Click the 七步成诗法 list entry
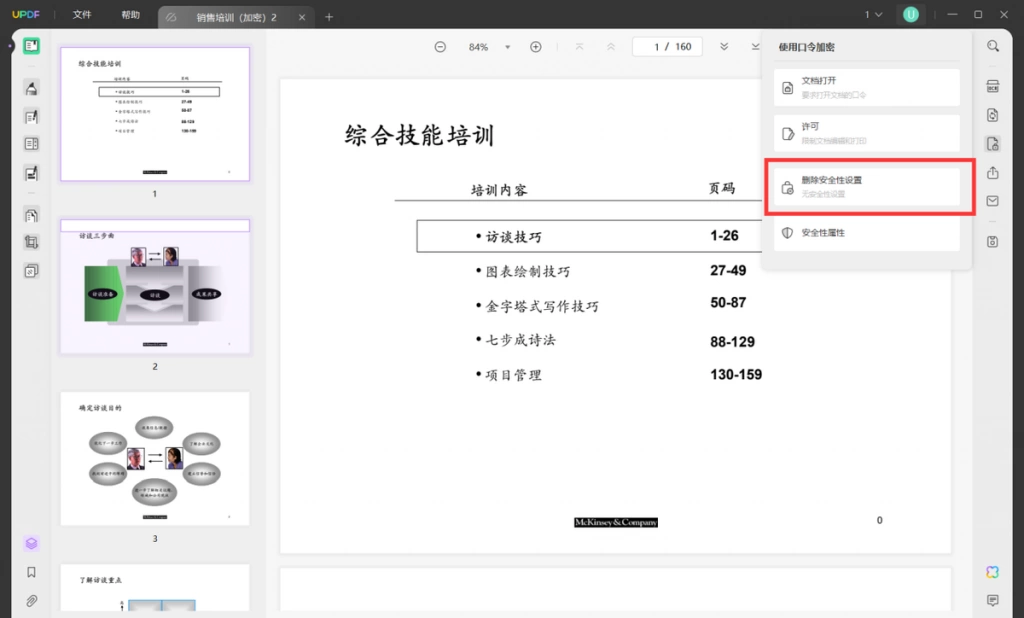1024x618 pixels. click(520, 340)
